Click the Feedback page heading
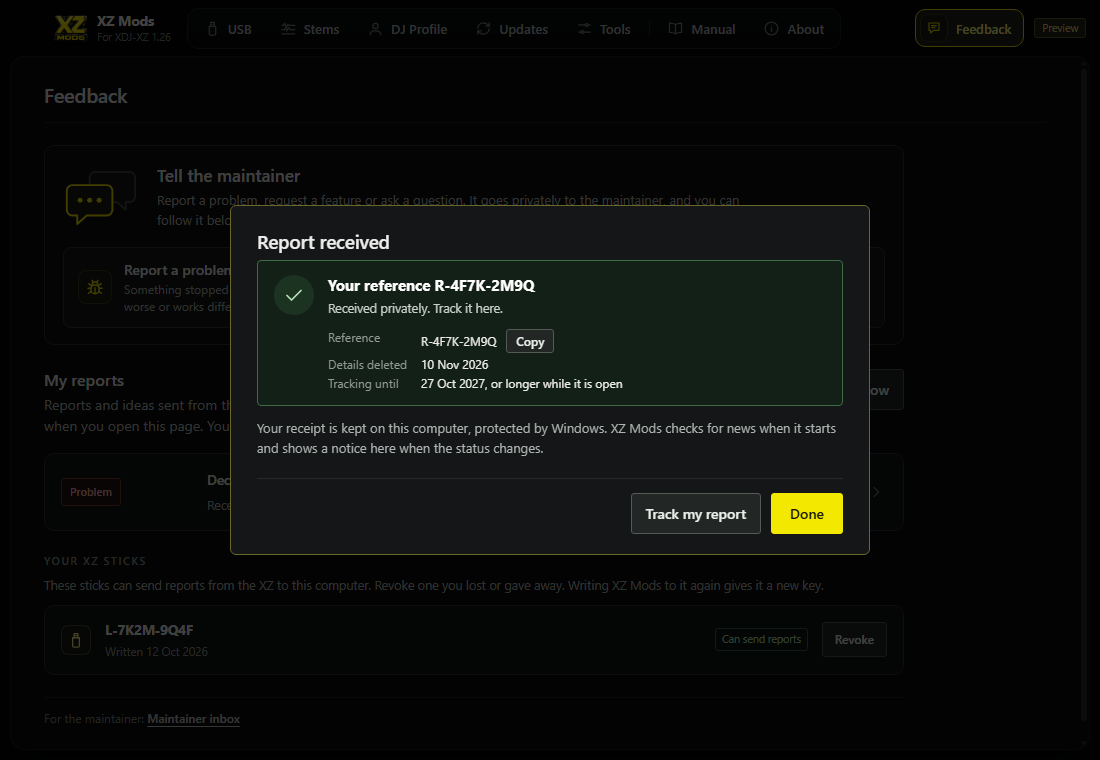 86,96
